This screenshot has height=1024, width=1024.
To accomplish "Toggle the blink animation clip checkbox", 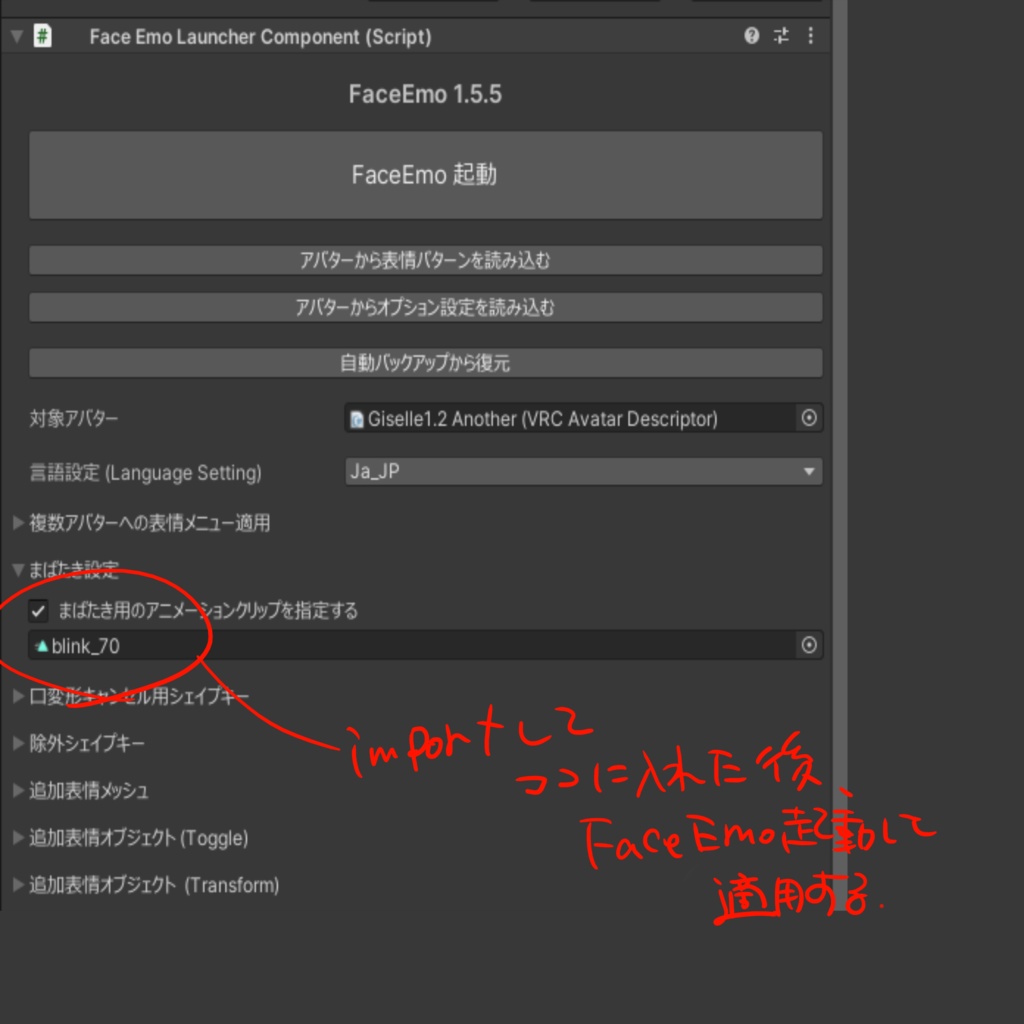I will (x=38, y=611).
